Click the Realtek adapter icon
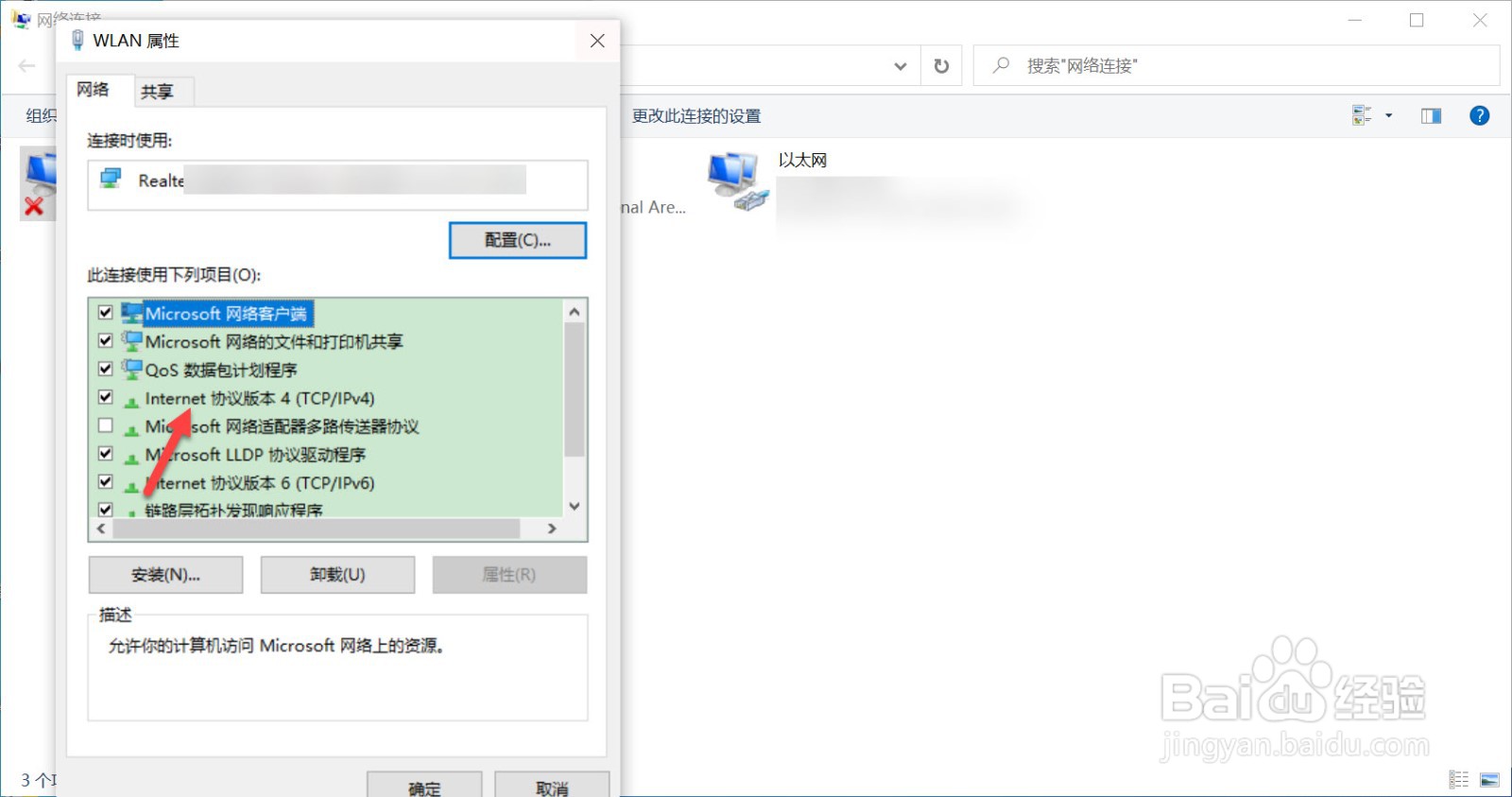Image resolution: width=1512 pixels, height=797 pixels. (x=112, y=179)
